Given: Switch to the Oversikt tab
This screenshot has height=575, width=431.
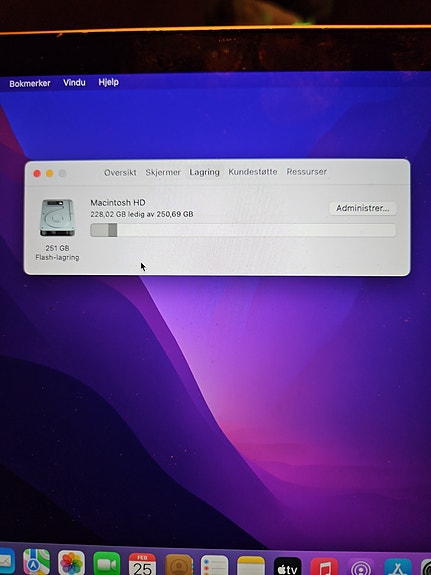Looking at the screenshot, I should 120,173.
